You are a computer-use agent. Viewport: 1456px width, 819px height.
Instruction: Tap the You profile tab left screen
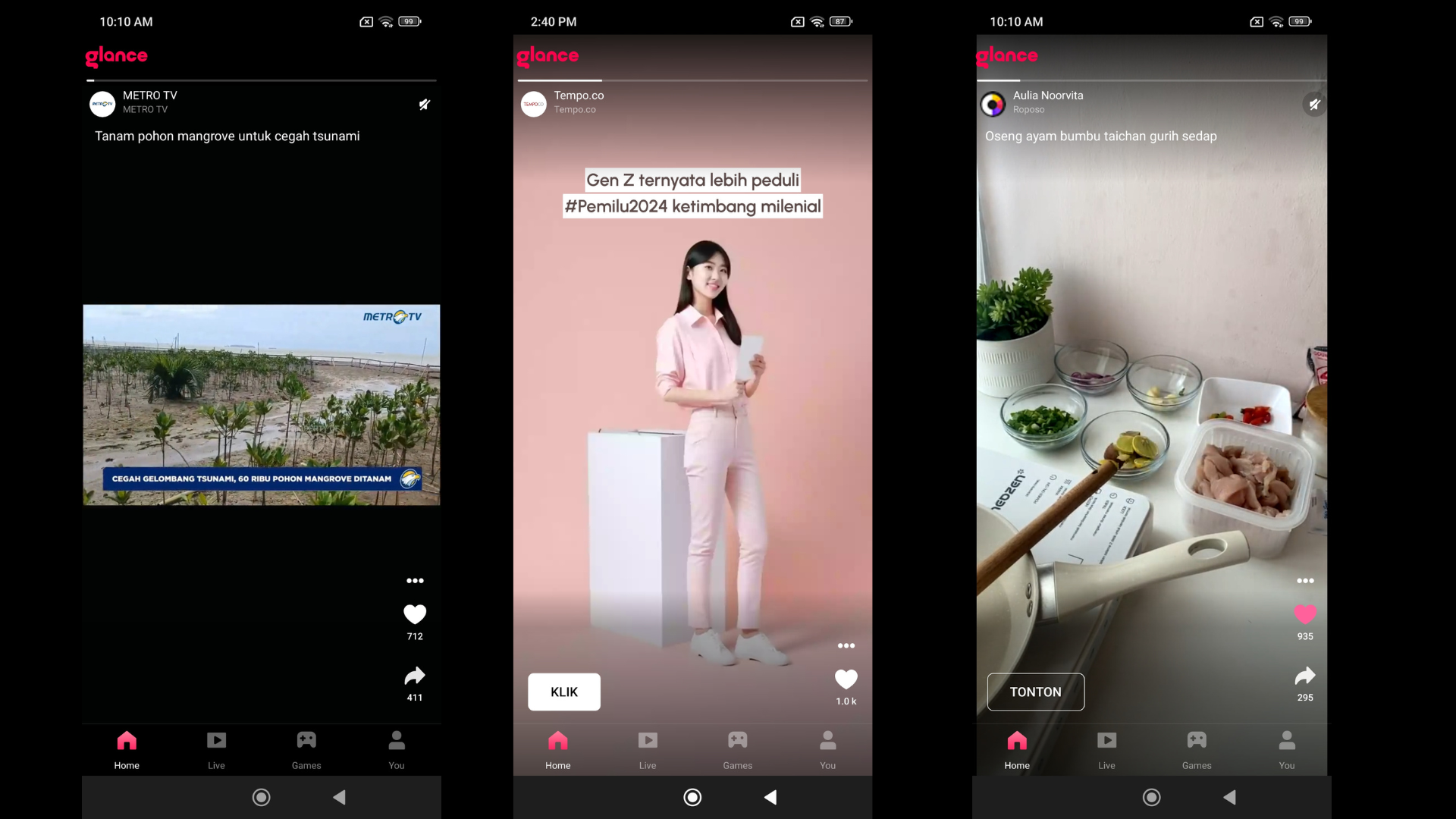396,749
